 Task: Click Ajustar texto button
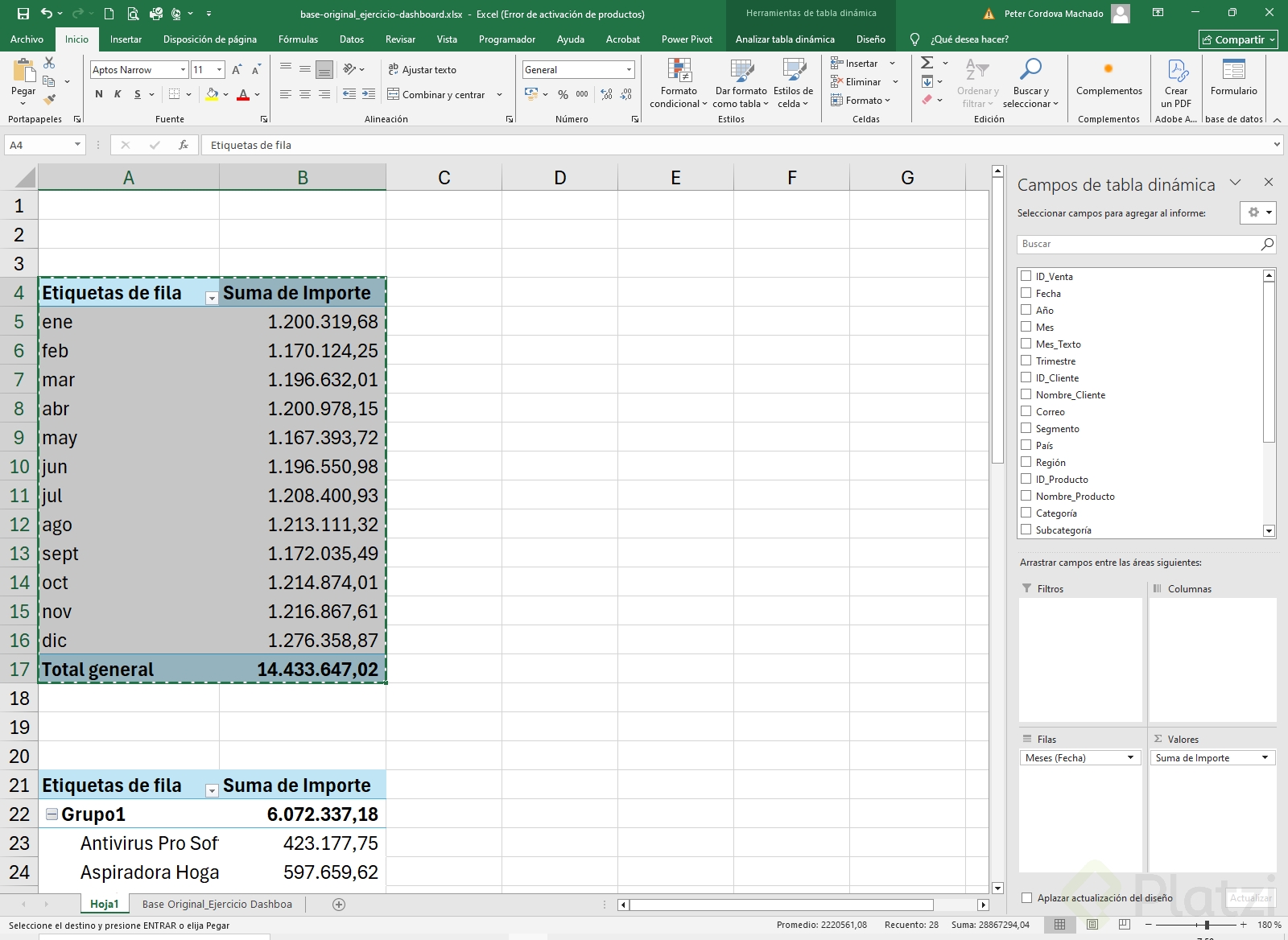click(x=422, y=70)
